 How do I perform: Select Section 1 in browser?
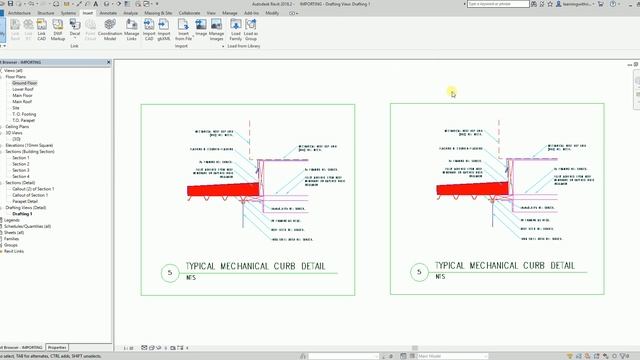click(x=20, y=158)
